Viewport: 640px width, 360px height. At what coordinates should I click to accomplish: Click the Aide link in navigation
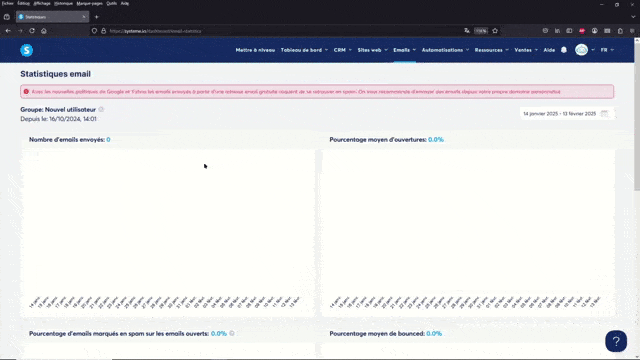point(549,50)
